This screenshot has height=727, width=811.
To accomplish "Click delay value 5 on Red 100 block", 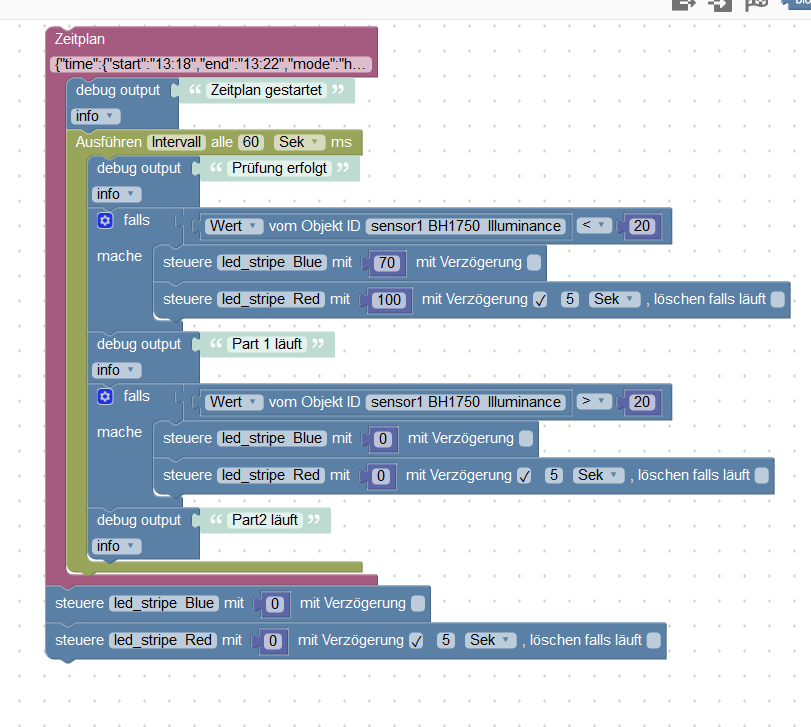I will click(569, 299).
